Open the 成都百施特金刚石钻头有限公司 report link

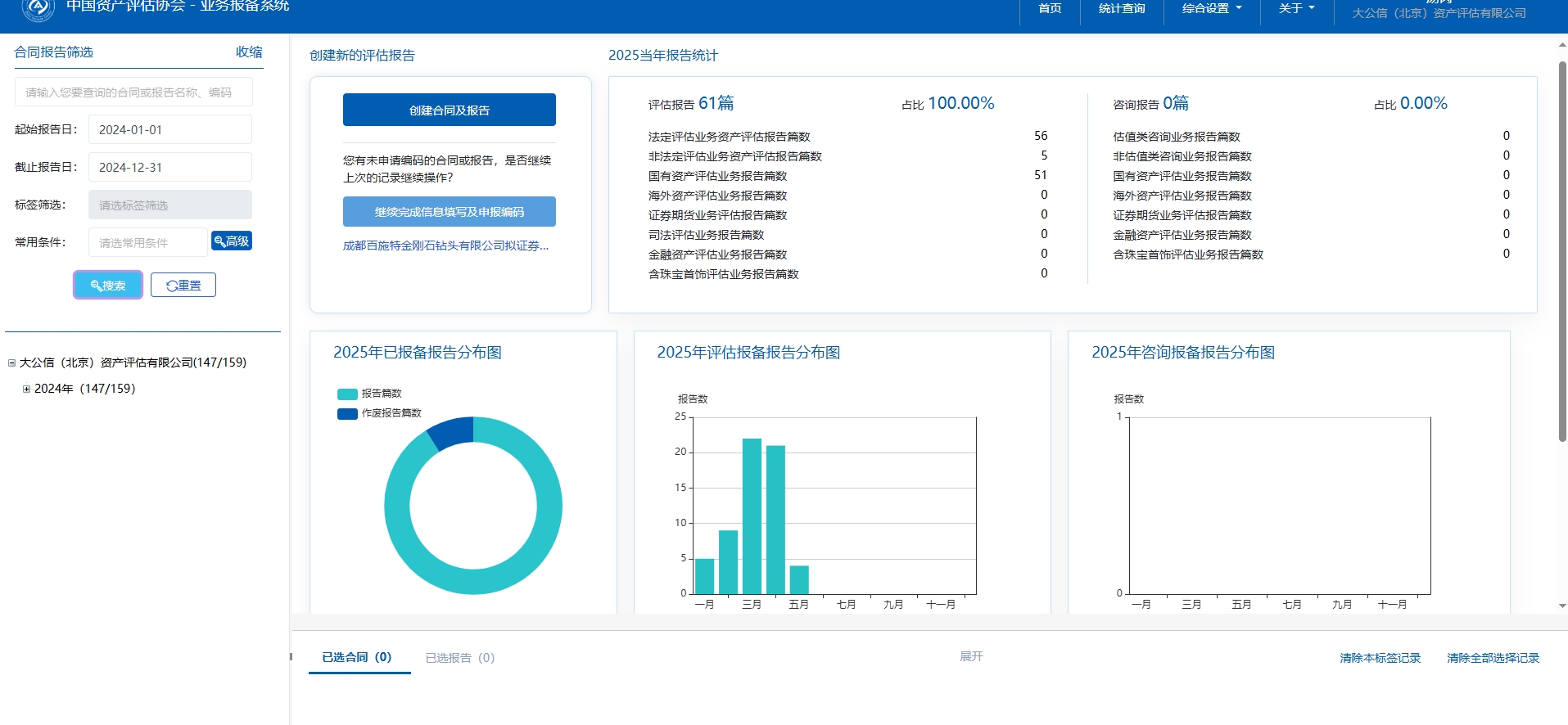445,245
